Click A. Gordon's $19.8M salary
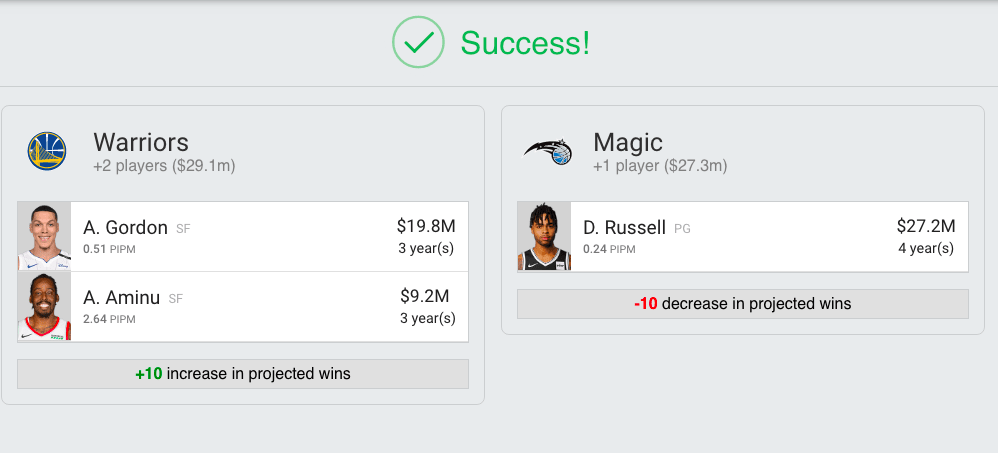 point(426,227)
